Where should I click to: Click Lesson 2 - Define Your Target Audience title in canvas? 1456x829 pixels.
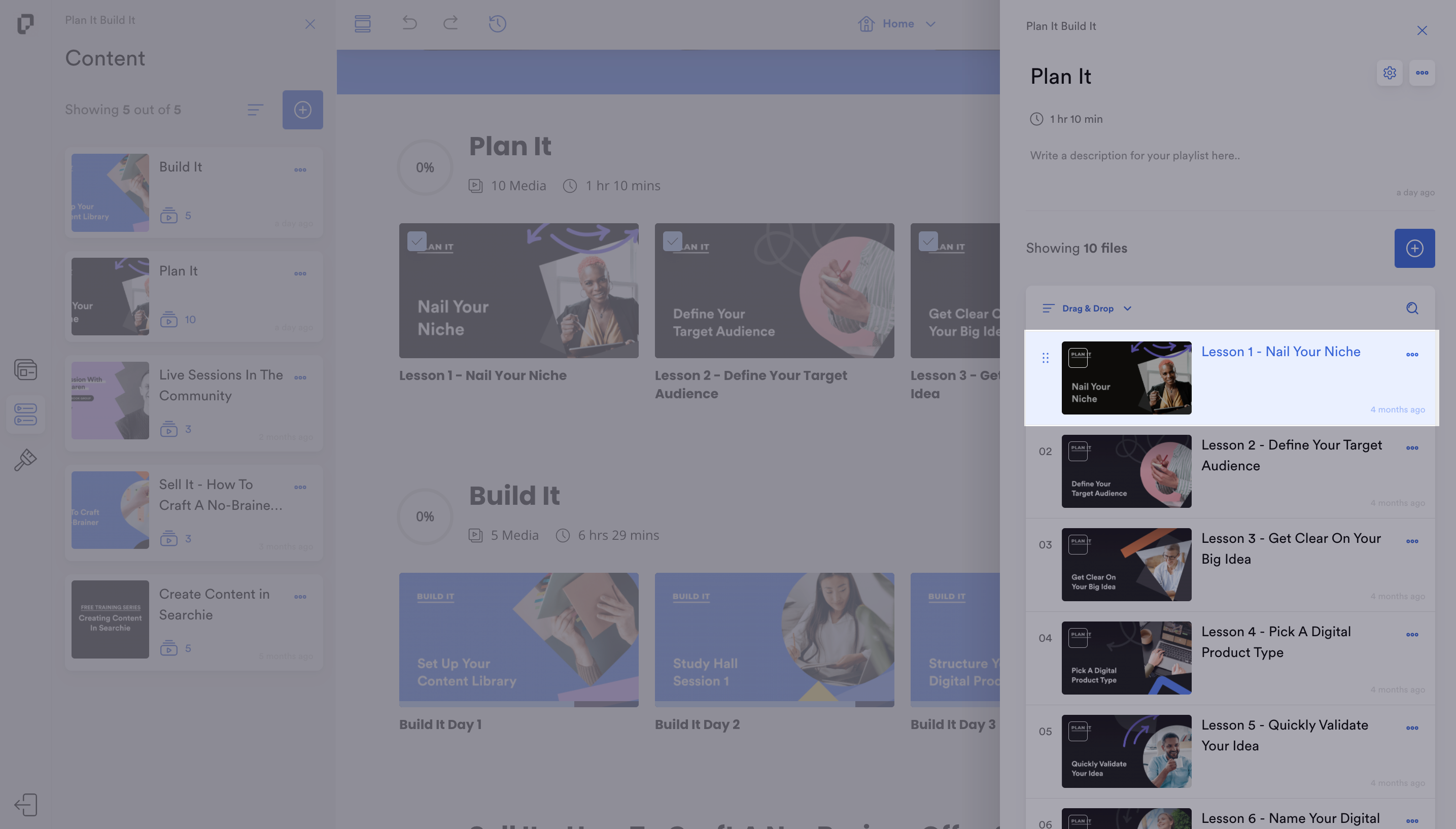751,385
